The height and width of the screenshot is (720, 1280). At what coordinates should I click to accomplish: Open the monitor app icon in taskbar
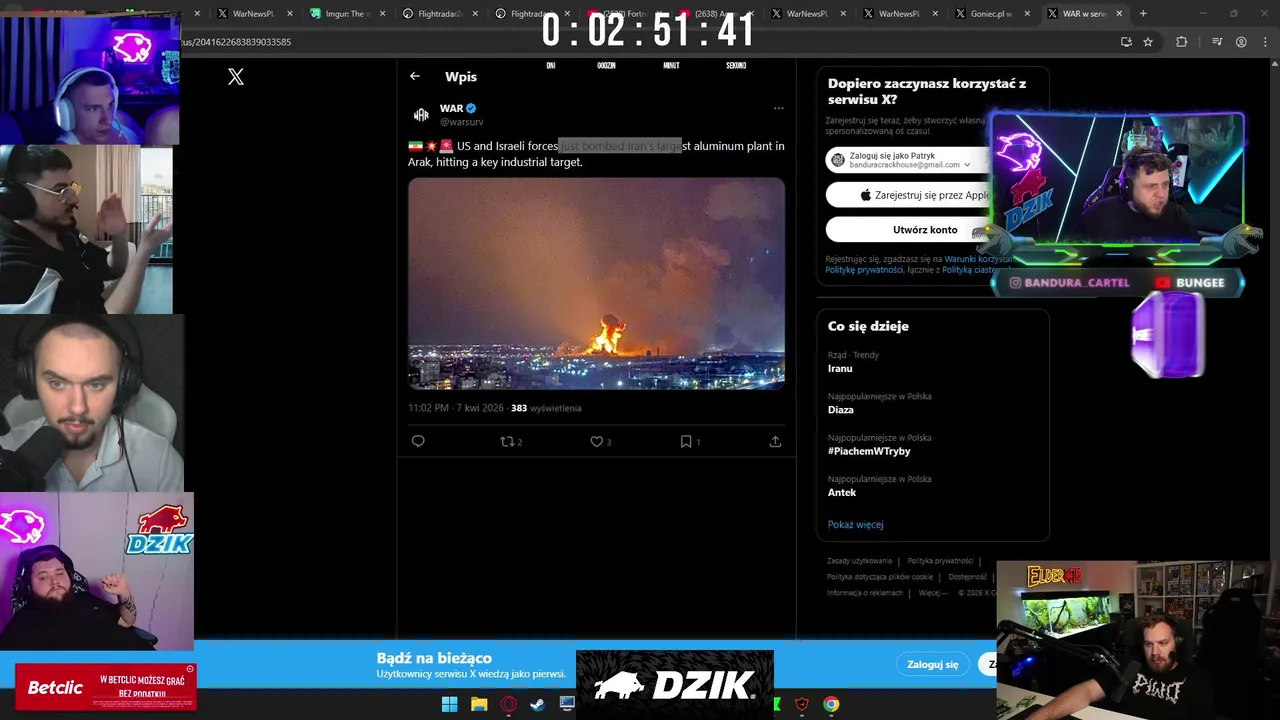(567, 704)
